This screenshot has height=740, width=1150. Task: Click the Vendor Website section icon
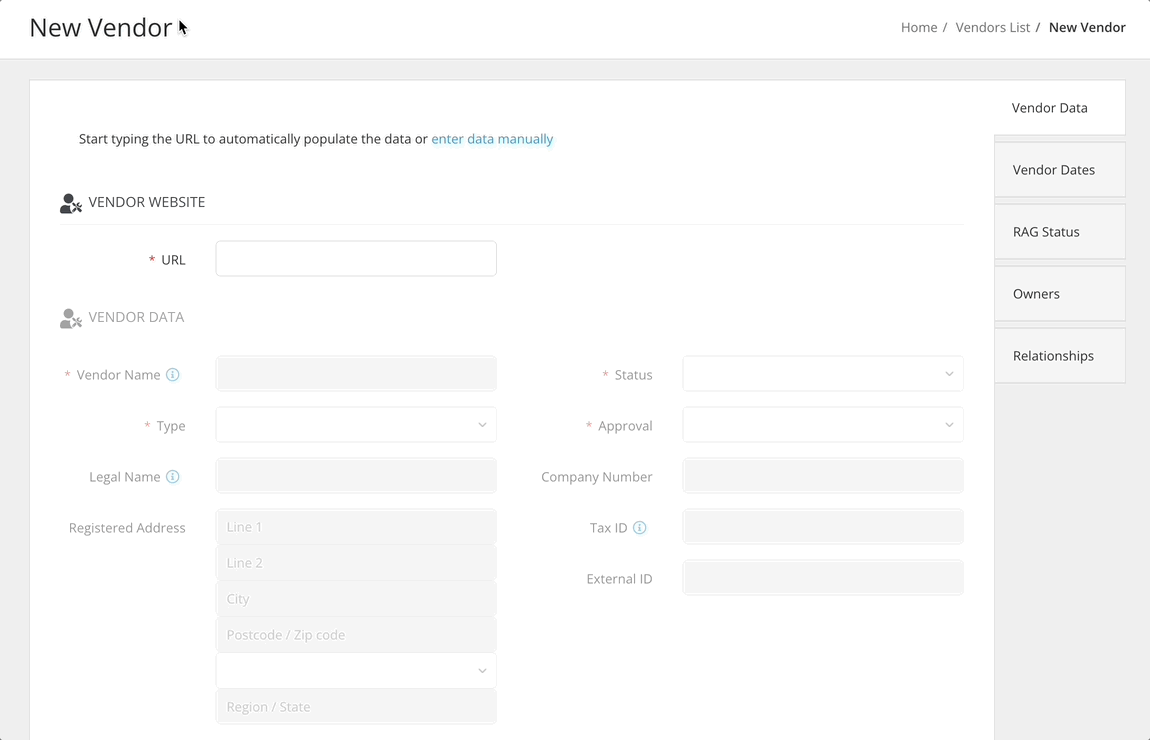(70, 202)
